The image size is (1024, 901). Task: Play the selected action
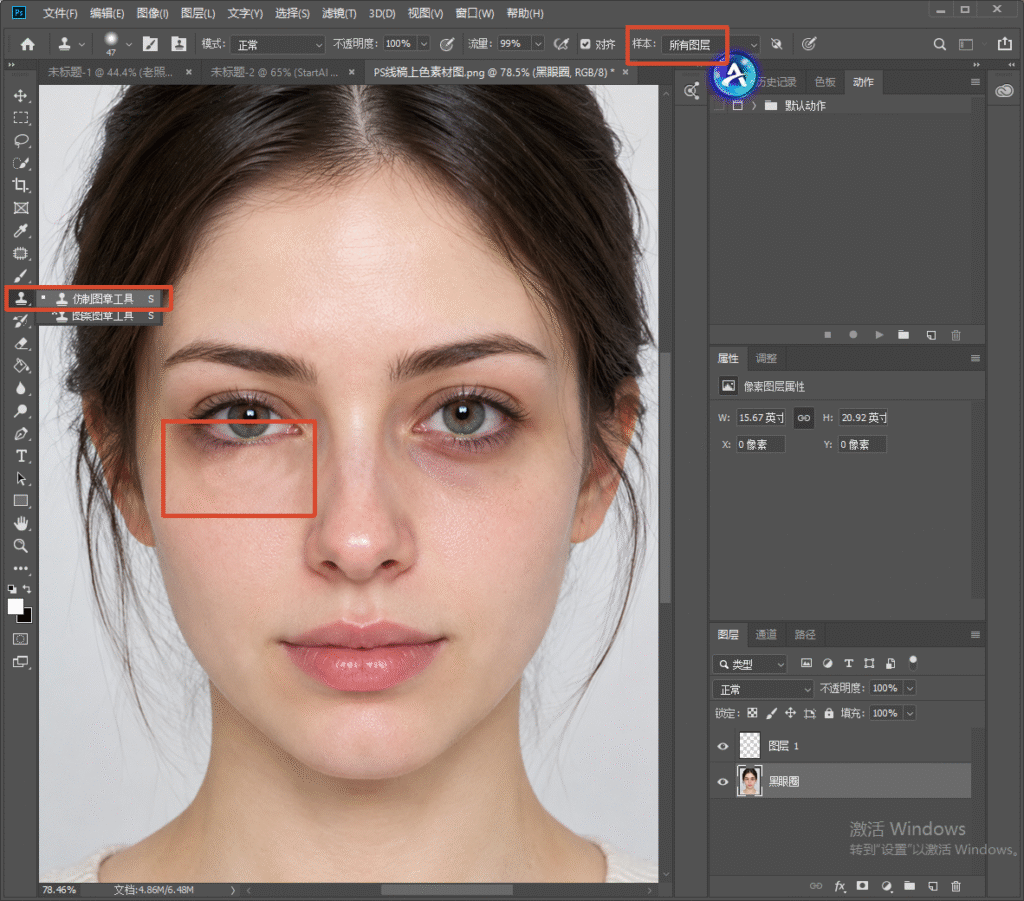click(879, 335)
